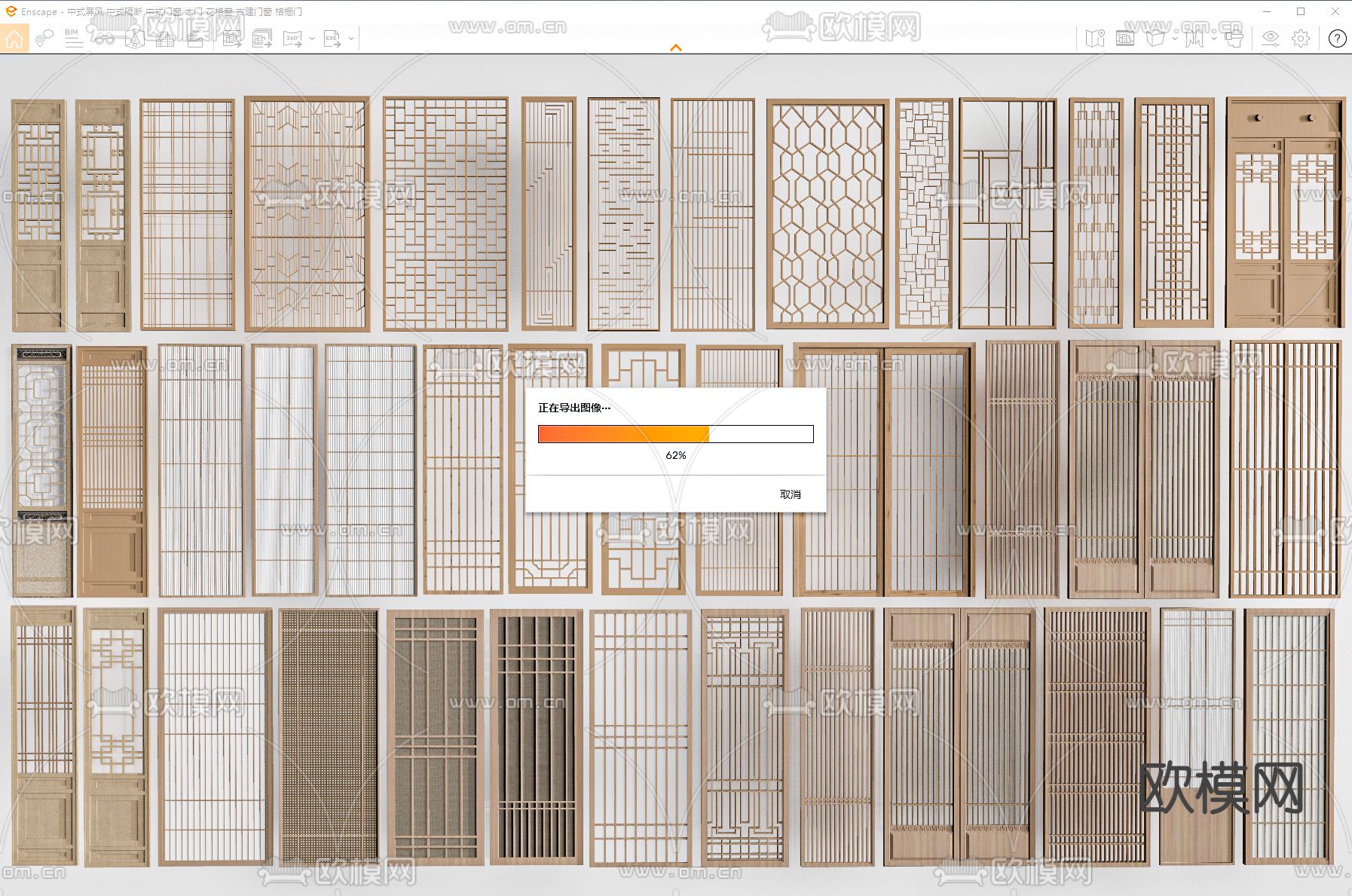1352x896 pixels.
Task: Open collaborative annotations pin icon
Action: [x=44, y=38]
